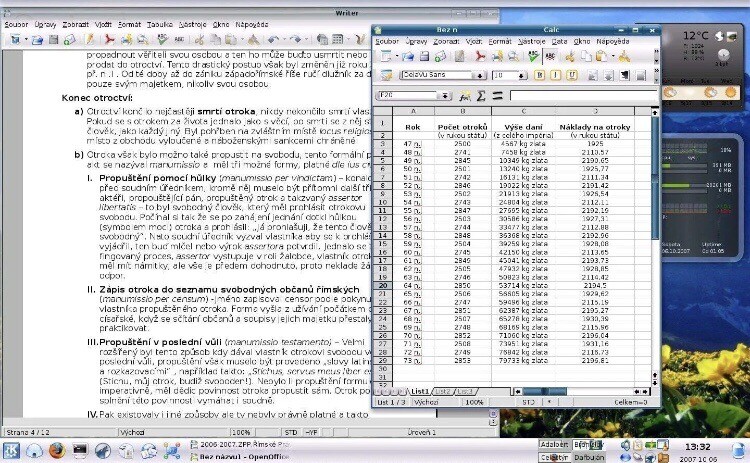The height and width of the screenshot is (463, 750).
Task: Open the Formát menu in Calc
Action: coord(500,42)
